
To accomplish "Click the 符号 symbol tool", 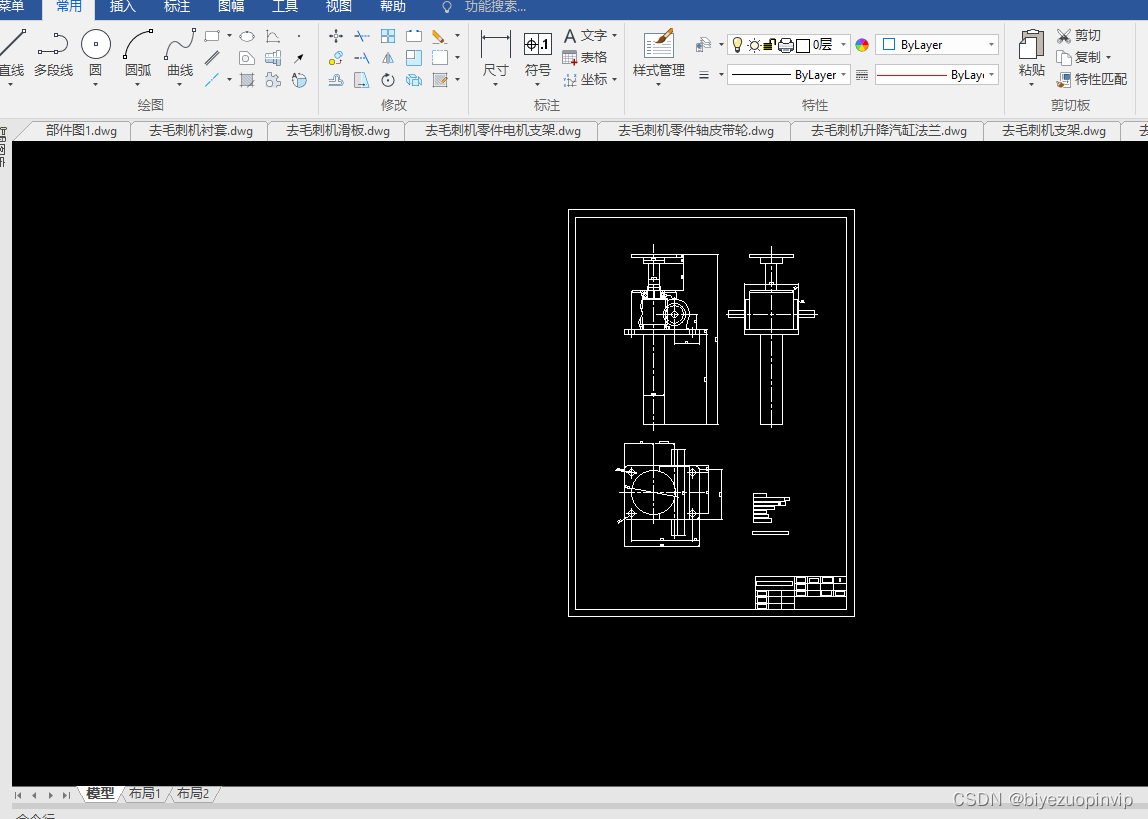I will click(537, 53).
